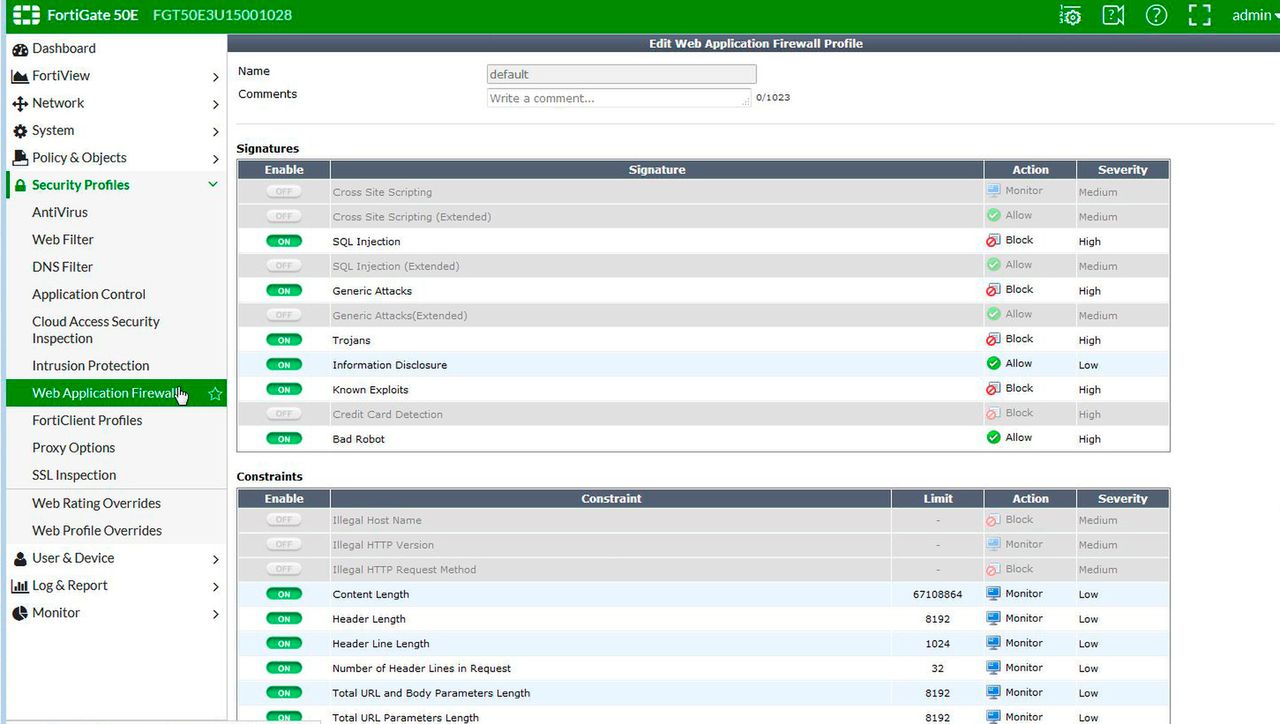Click the Fortinet logo icon
The height and width of the screenshot is (724, 1280).
pyautogui.click(x=26, y=15)
